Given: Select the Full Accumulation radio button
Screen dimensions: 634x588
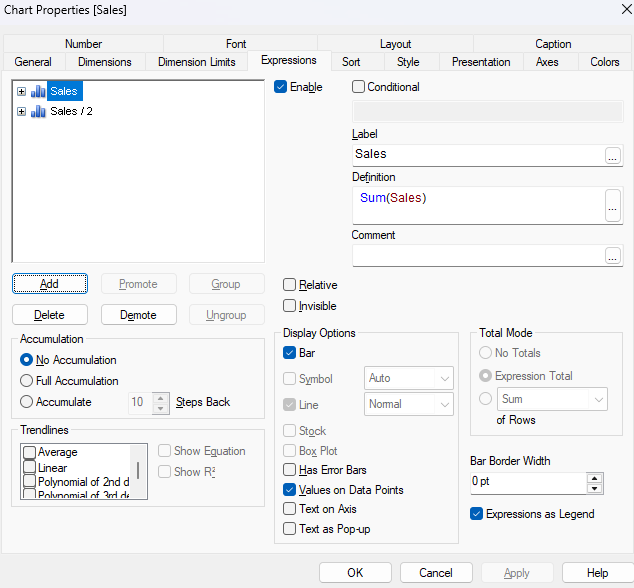Looking at the screenshot, I should (x=26, y=381).
